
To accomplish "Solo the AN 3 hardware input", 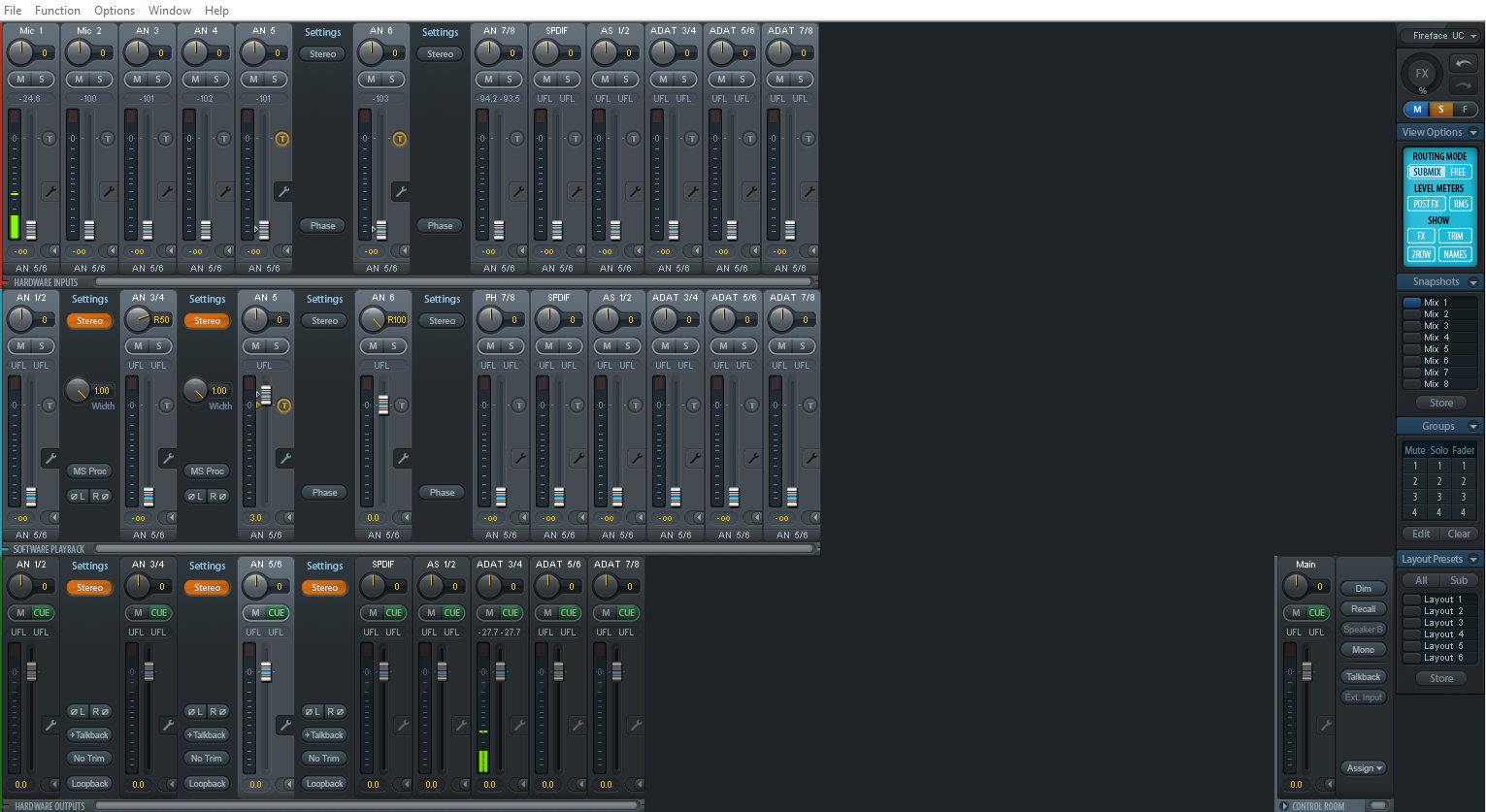I will point(157,80).
